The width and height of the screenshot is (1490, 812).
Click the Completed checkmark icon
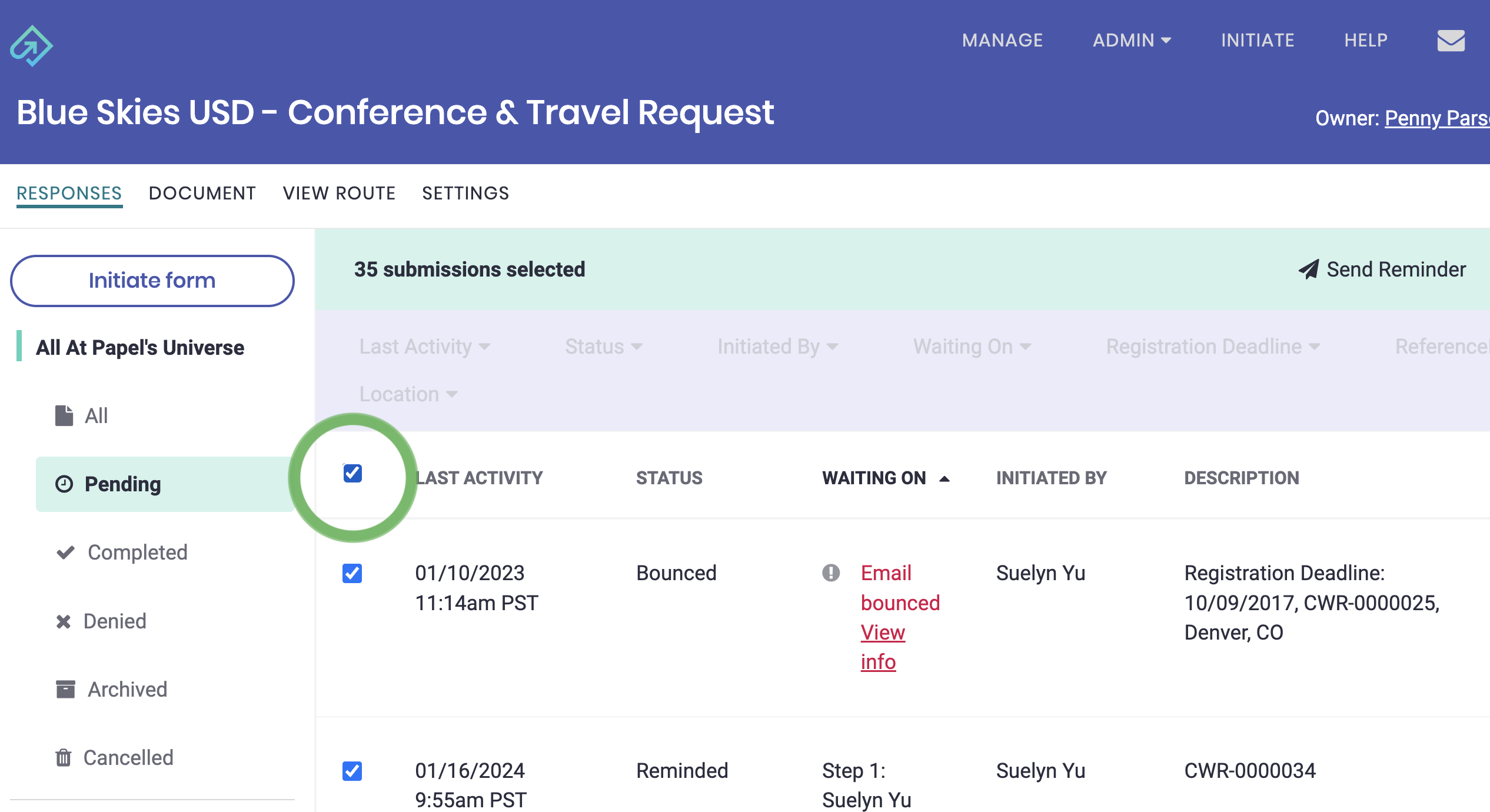65,552
